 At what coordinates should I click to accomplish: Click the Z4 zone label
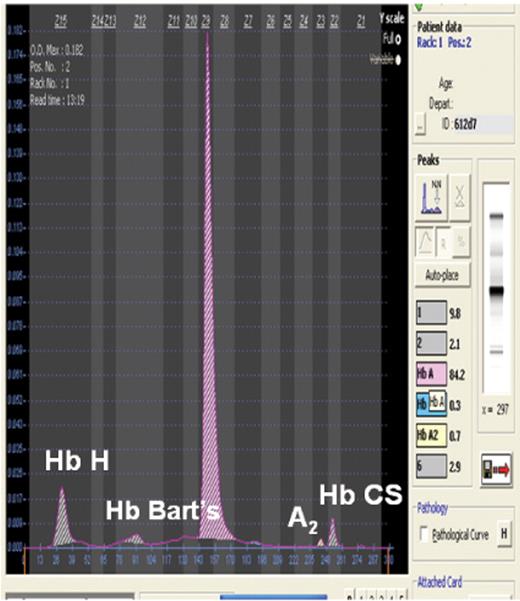tap(304, 21)
